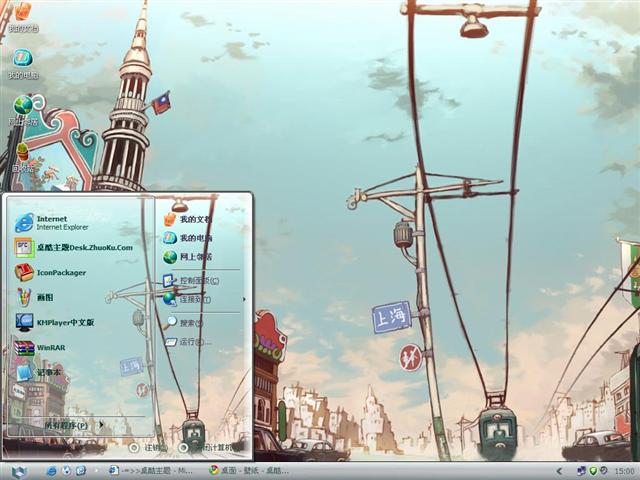The width and height of the screenshot is (640, 480).
Task: Click the network monitors tray icon
Action: click(581, 471)
